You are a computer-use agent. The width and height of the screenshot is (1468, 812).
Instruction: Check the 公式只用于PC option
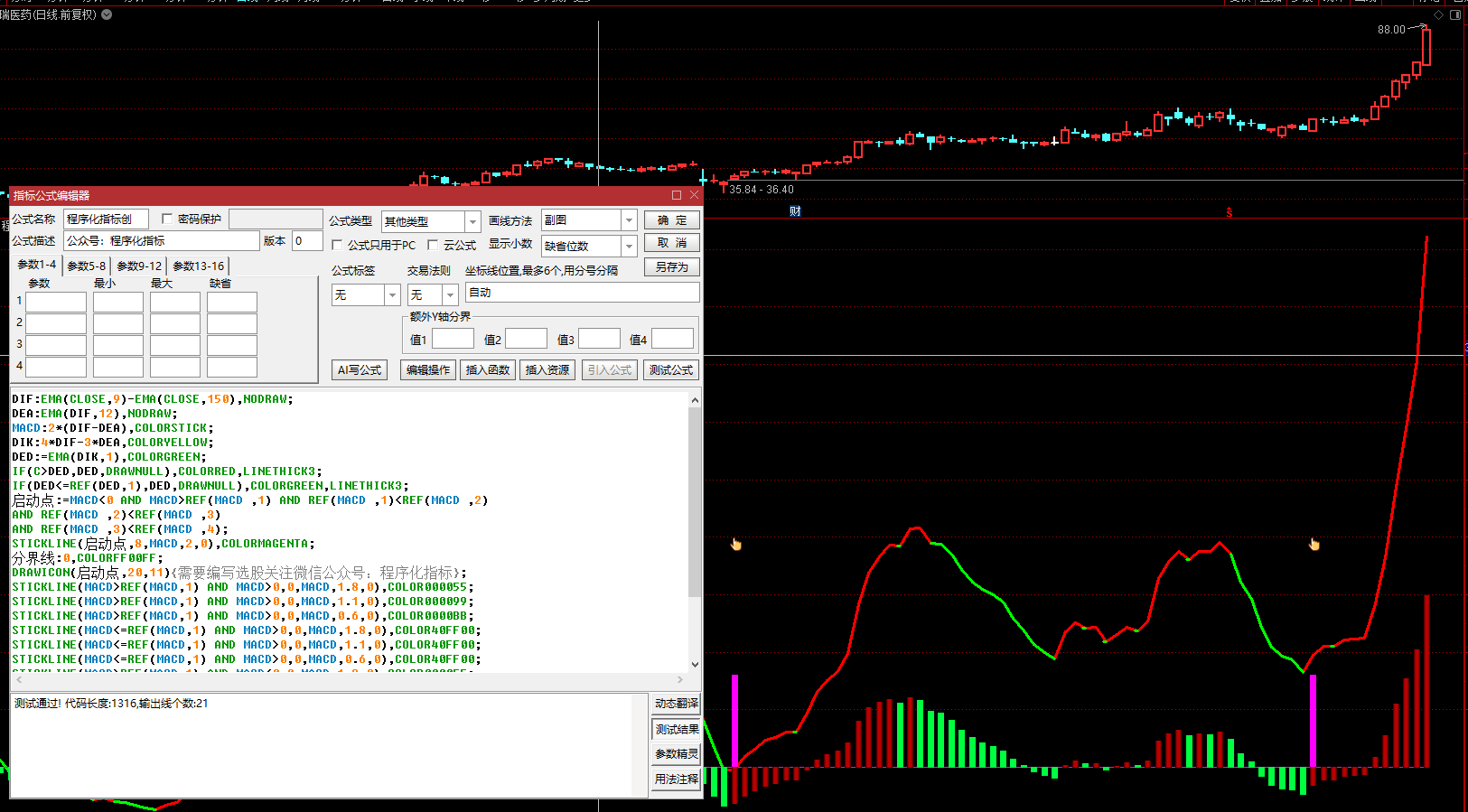click(x=337, y=245)
